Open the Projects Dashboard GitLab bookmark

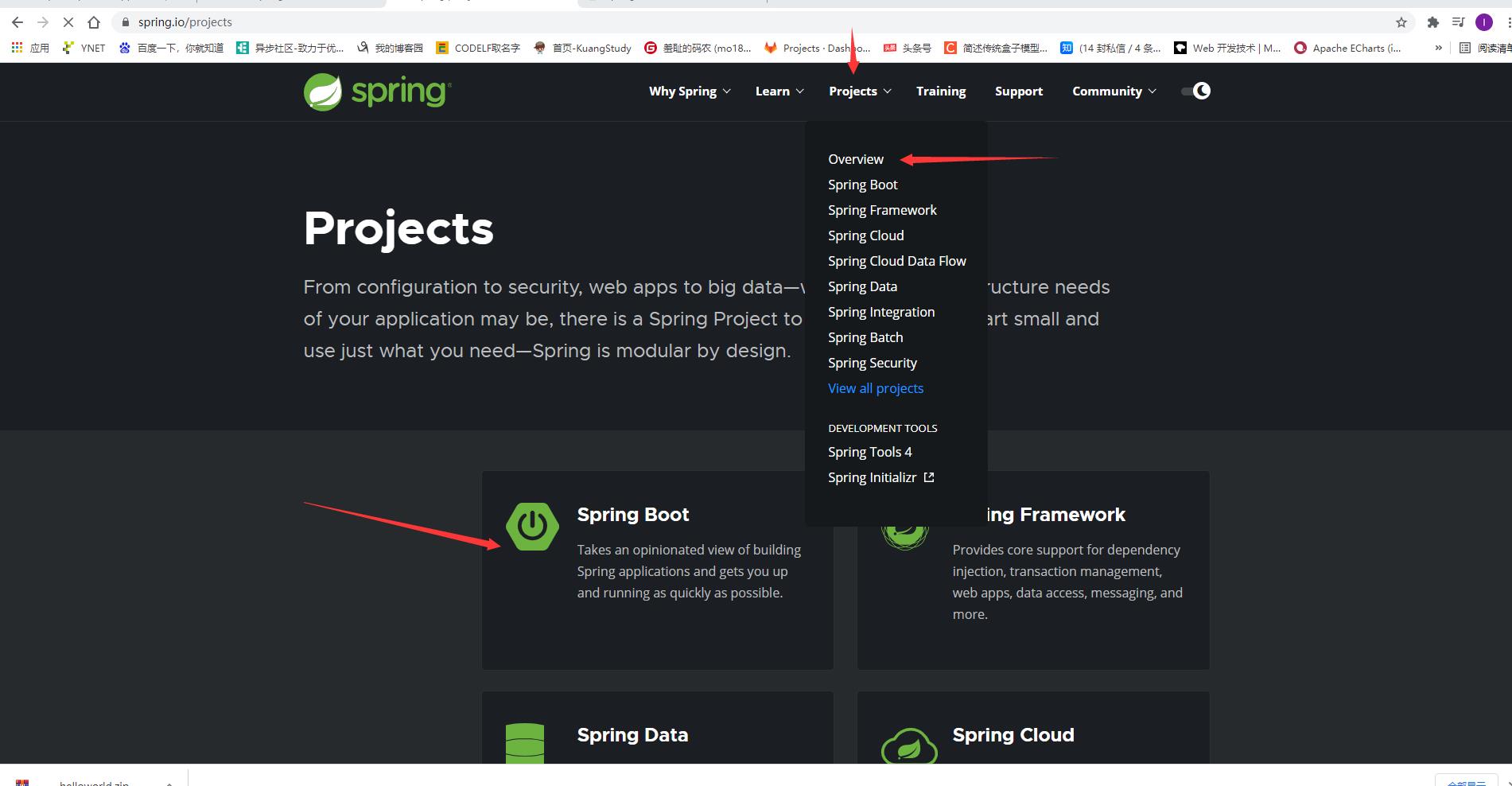(817, 48)
